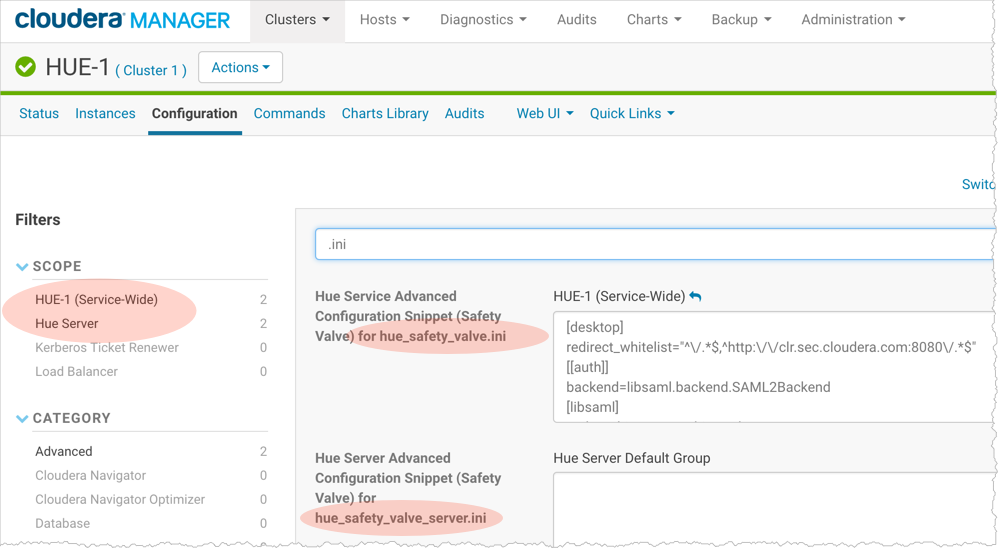Click the configuration search field containing .ini
Viewport: 998px width, 548px height.
(656, 244)
